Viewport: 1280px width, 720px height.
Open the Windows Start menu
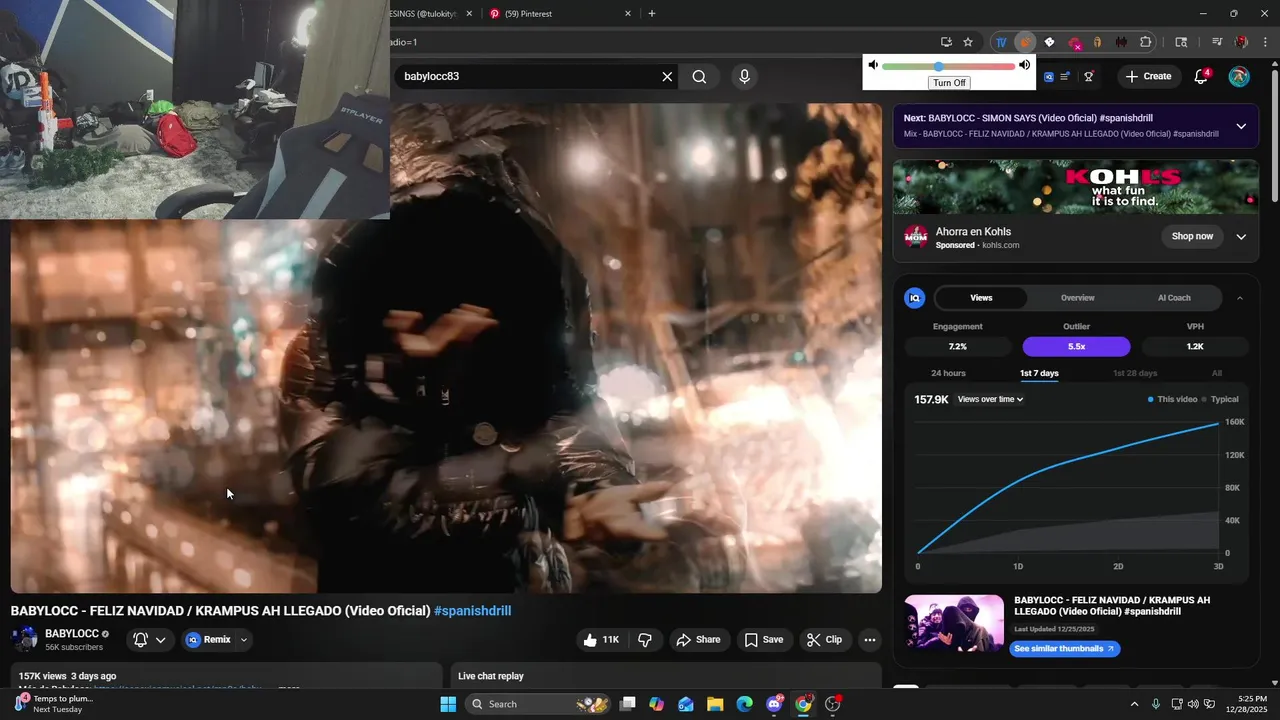[448, 704]
